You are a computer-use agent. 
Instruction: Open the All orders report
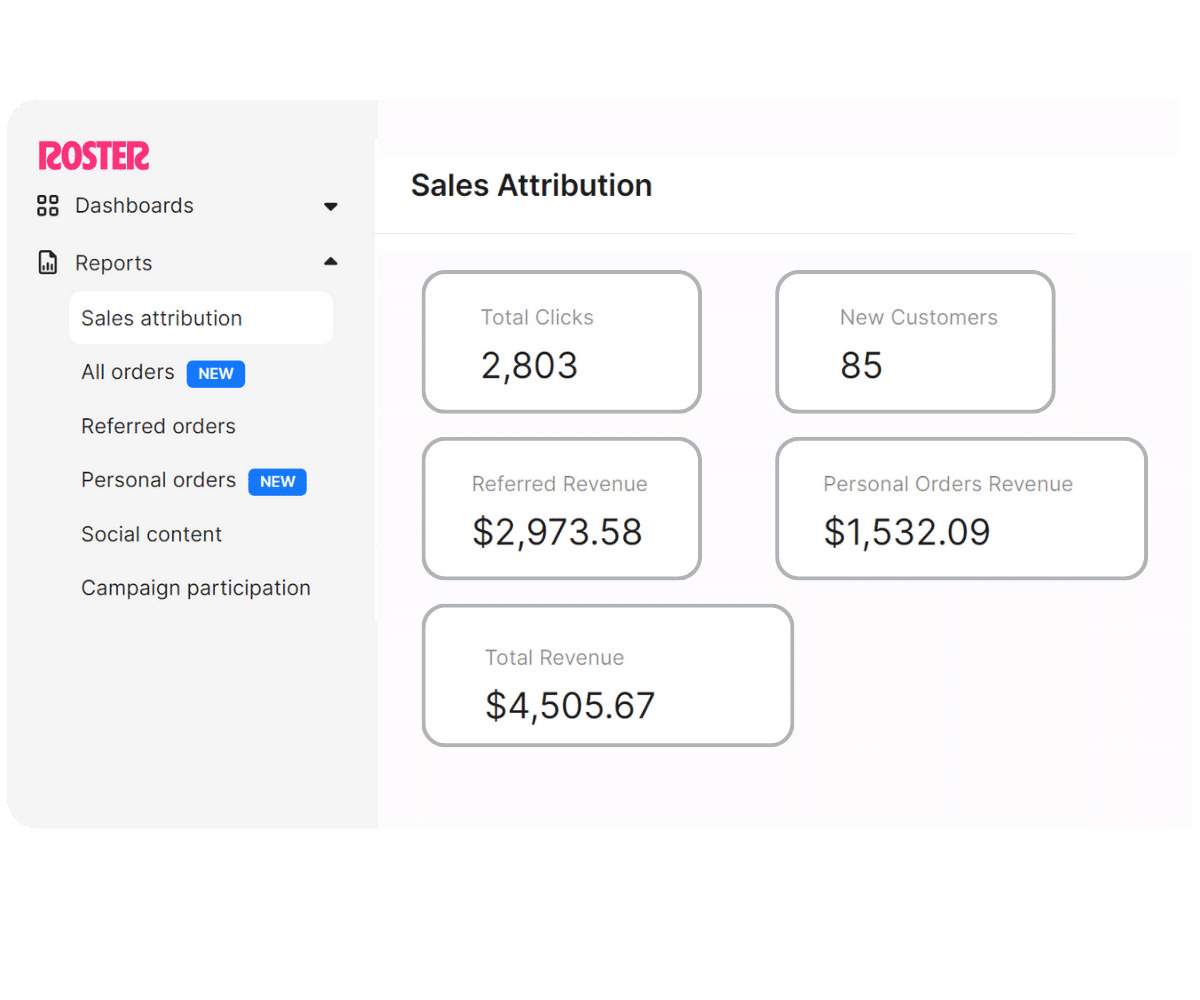[x=128, y=372]
